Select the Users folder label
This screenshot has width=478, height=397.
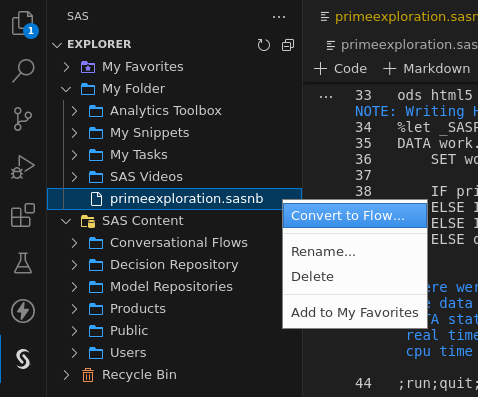tap(128, 353)
